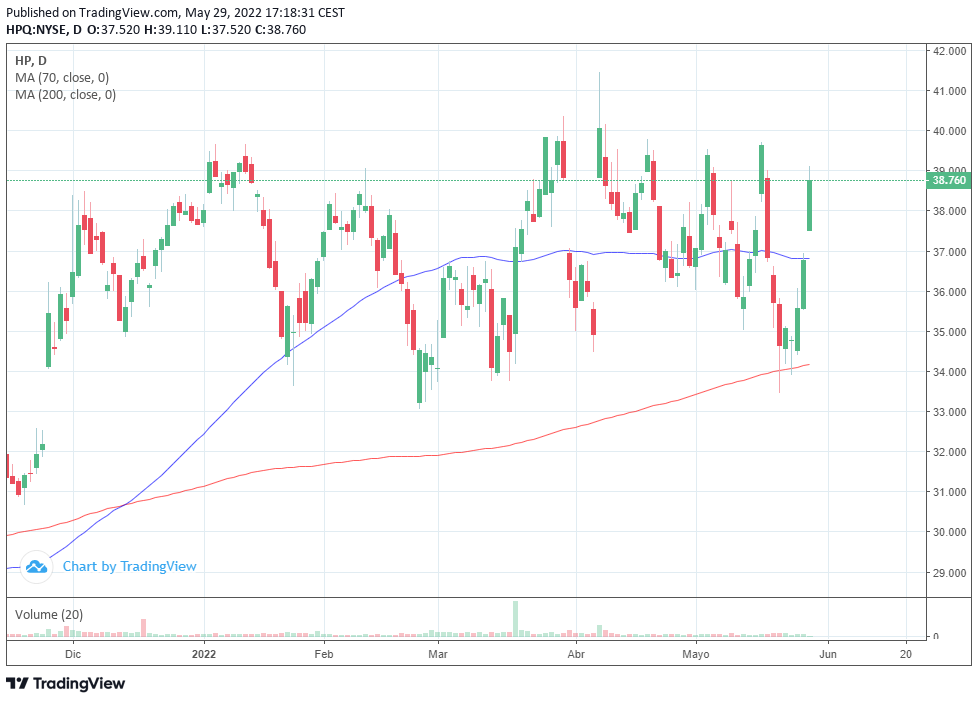This screenshot has width=978, height=702.
Task: Click the '42.000' price axis label
Action: 949,51
